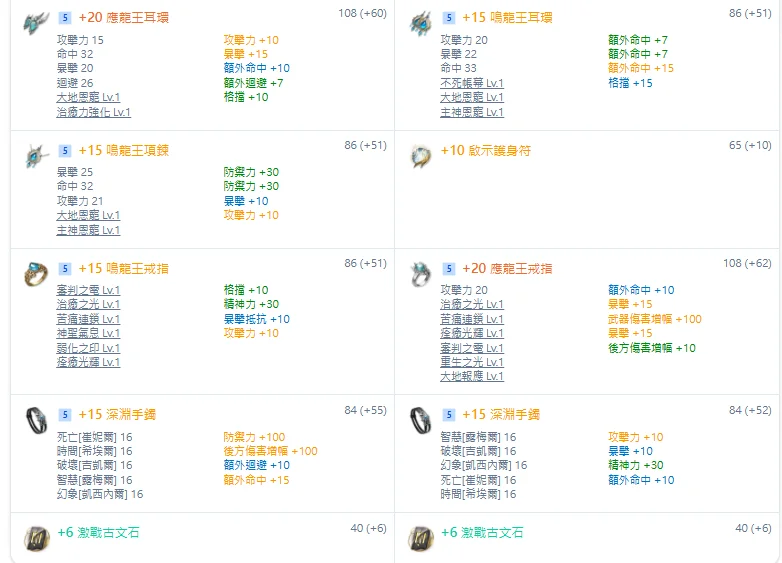
Task: Click the 激戰古文石 stone icon
Action: 36,538
